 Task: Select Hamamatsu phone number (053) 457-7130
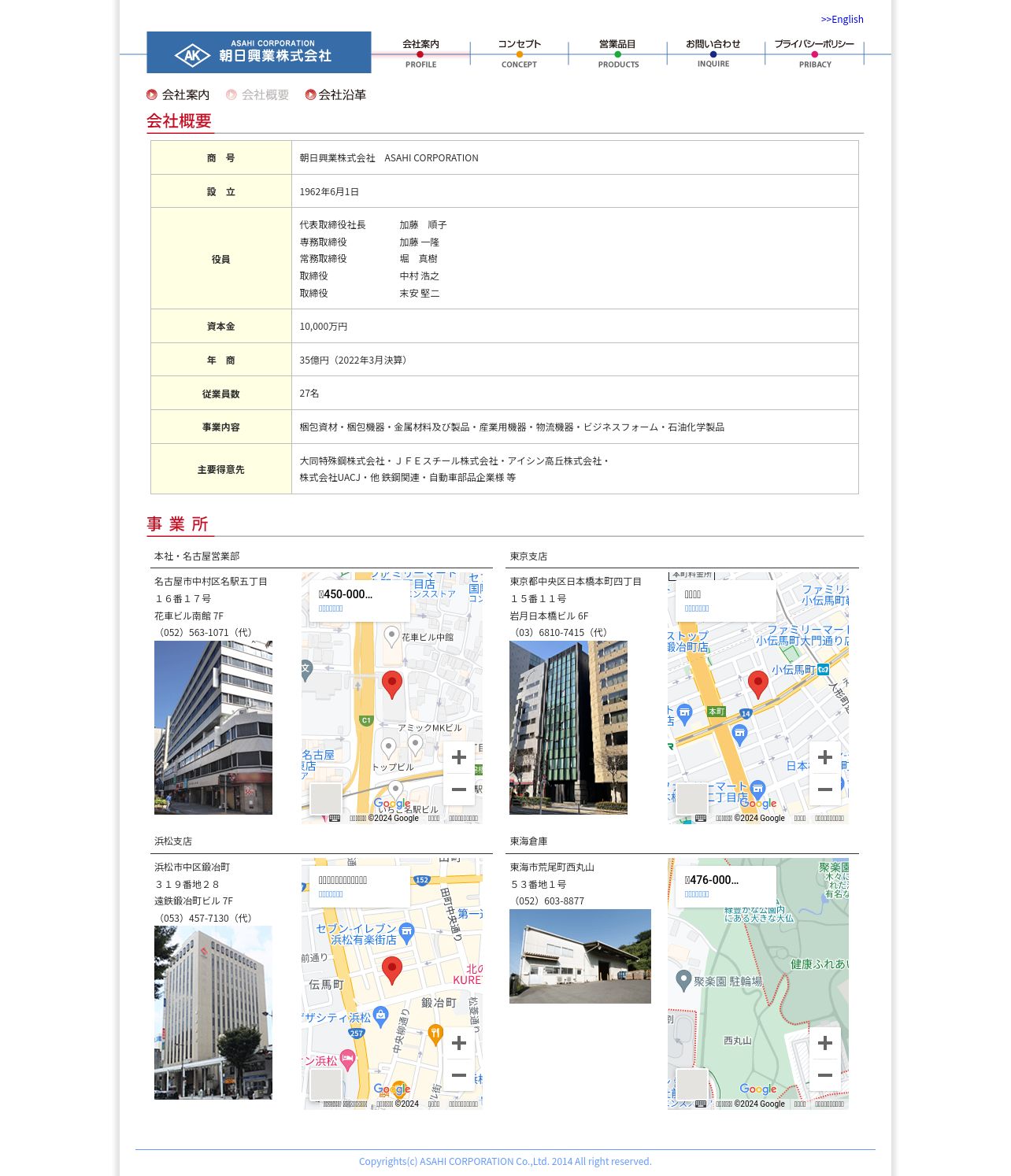pos(206,919)
